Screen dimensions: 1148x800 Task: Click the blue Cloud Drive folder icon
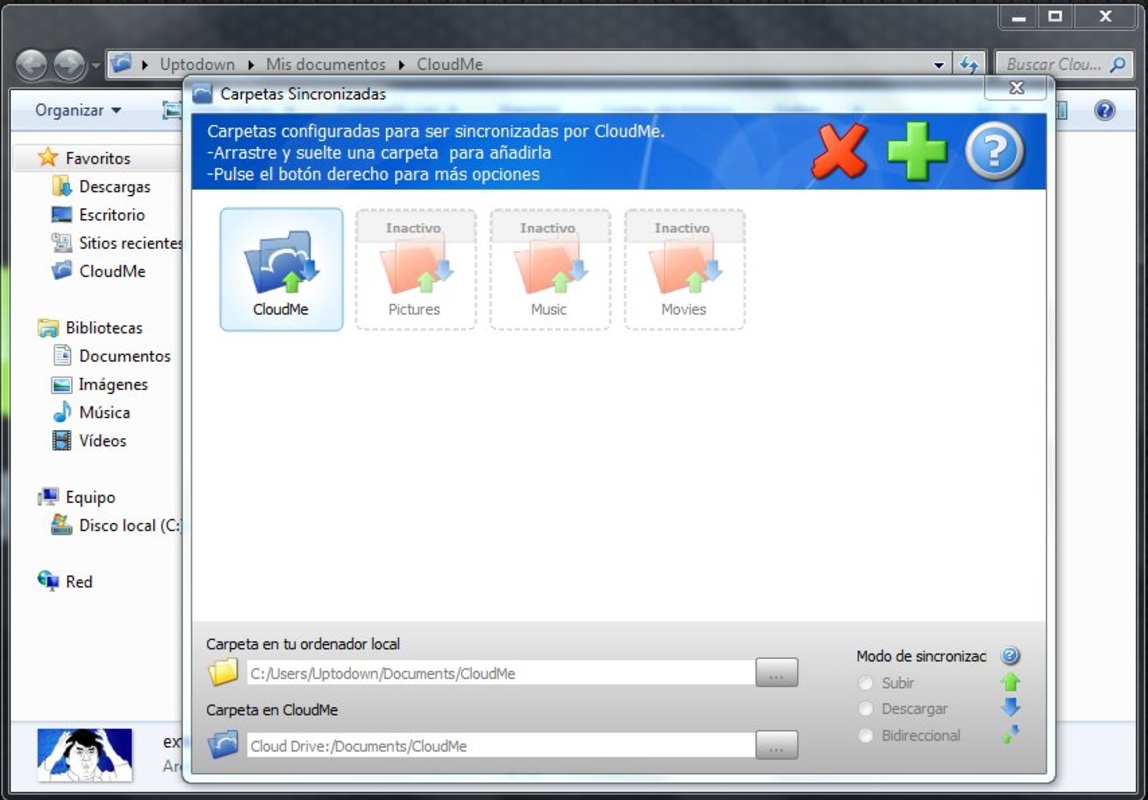click(x=223, y=745)
